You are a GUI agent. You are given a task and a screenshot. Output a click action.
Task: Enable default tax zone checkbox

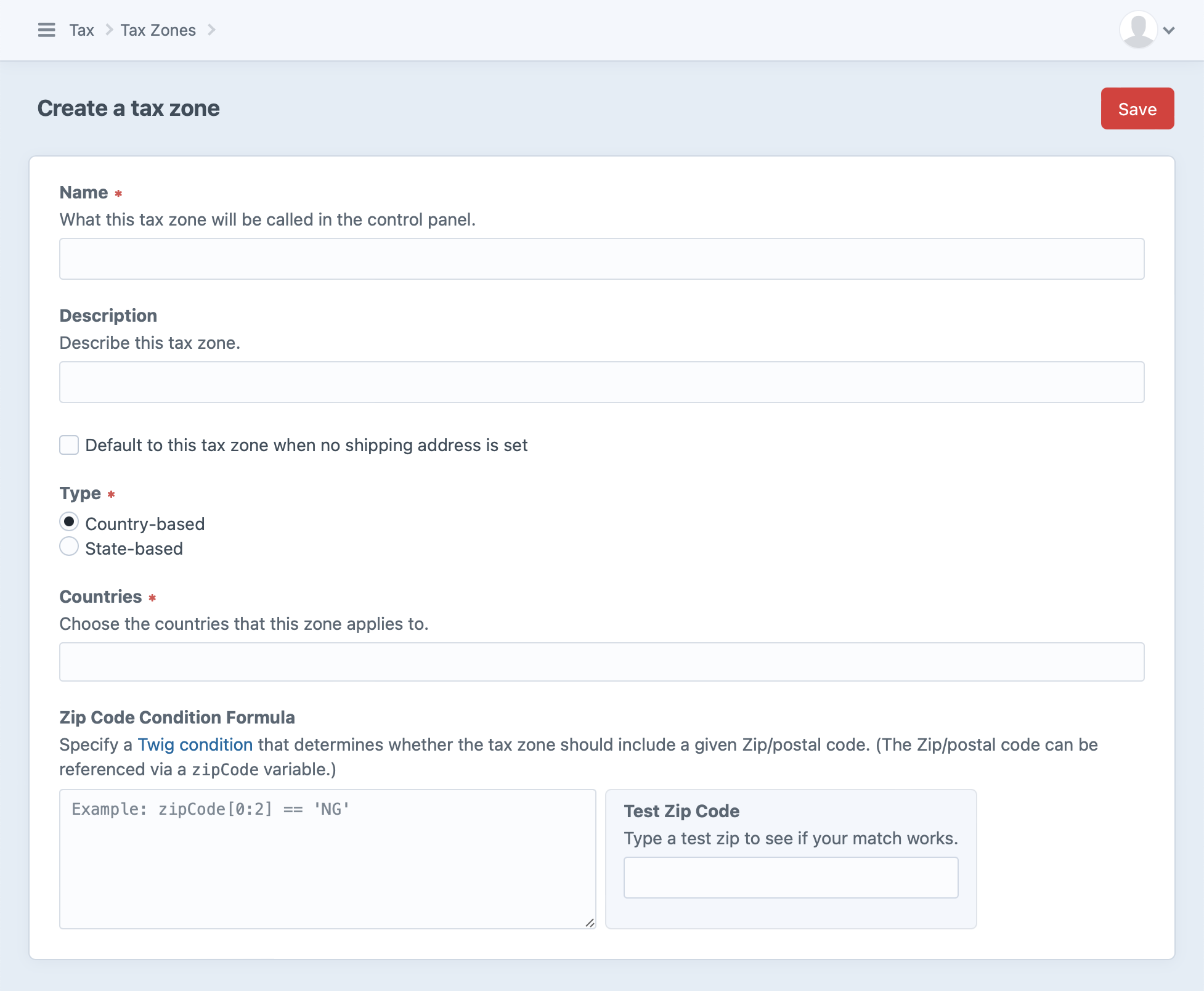[x=69, y=445]
